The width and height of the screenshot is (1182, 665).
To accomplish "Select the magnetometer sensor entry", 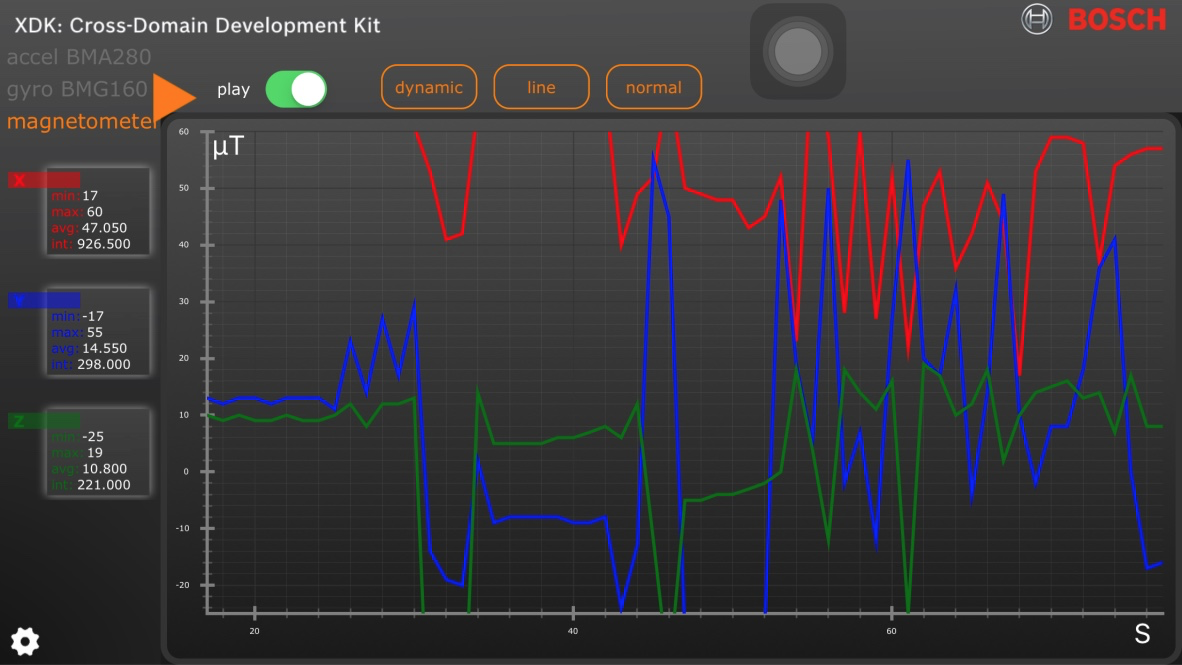I will [x=82, y=122].
